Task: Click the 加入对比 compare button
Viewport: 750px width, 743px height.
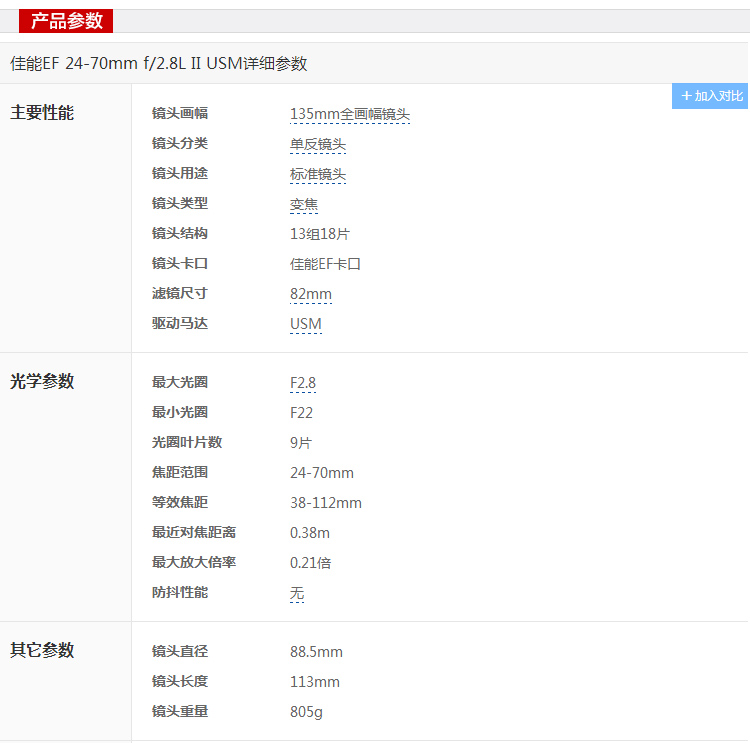Action: (x=710, y=96)
